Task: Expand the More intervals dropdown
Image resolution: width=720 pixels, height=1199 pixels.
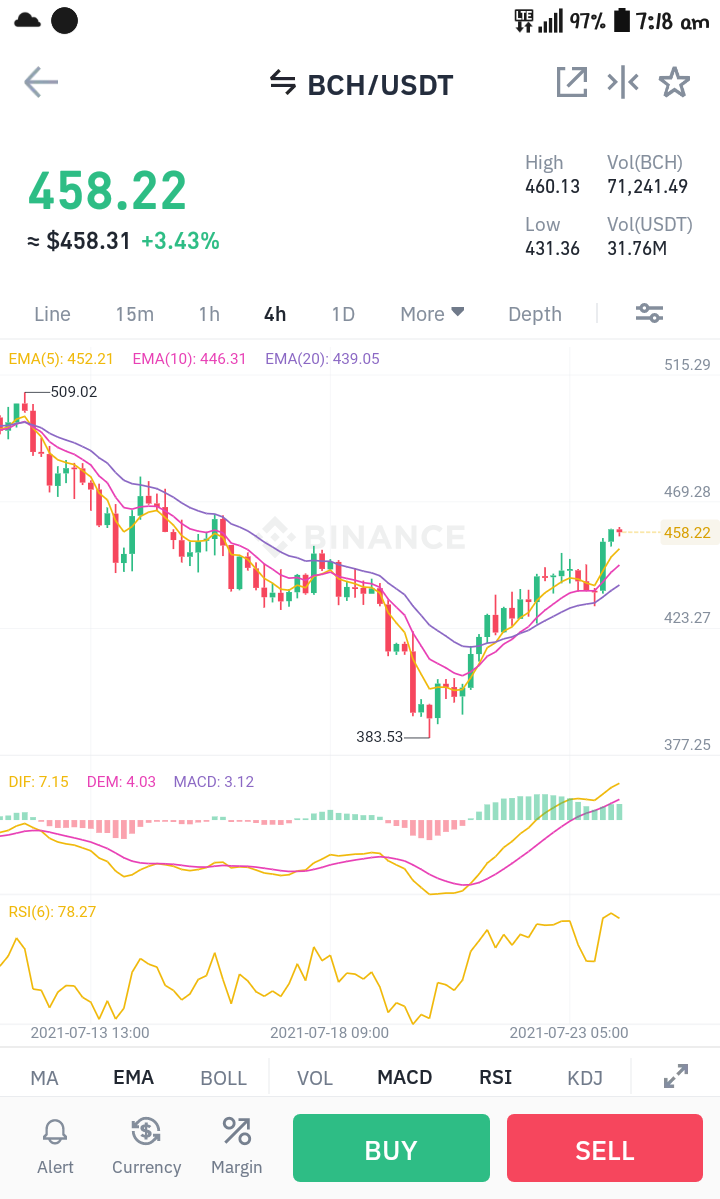Action: pyautogui.click(x=432, y=314)
